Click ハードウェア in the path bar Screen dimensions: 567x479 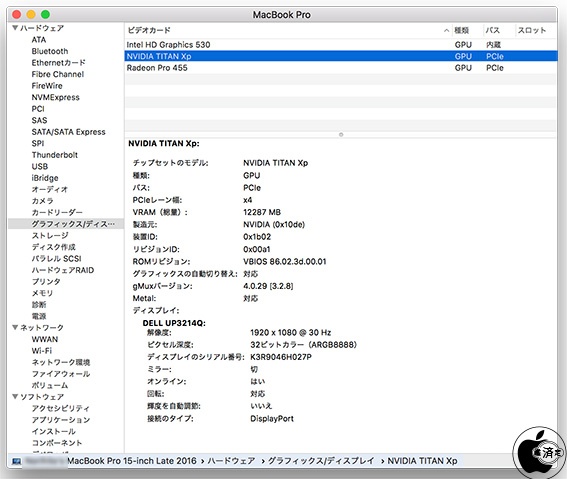231,461
